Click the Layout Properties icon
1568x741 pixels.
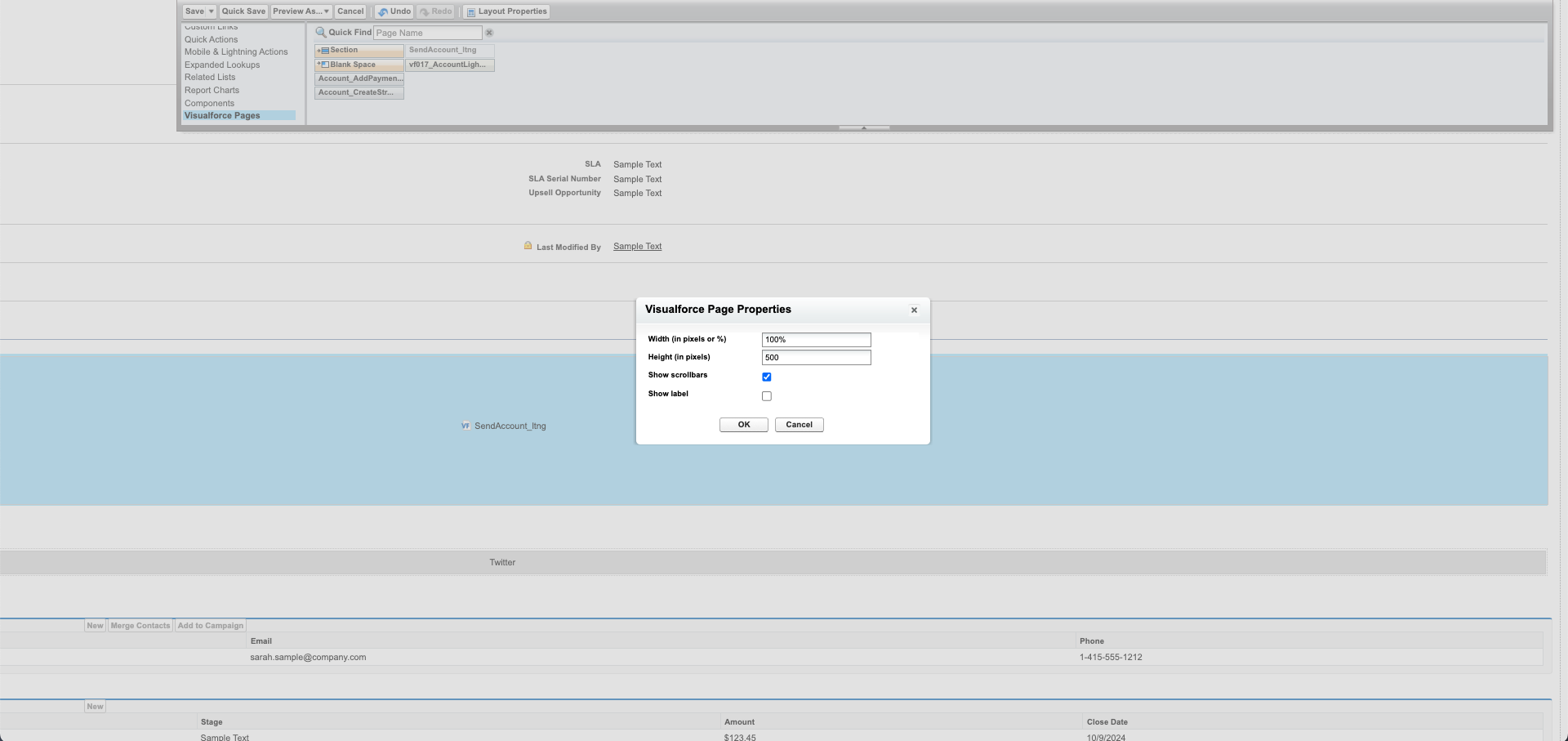tap(471, 11)
